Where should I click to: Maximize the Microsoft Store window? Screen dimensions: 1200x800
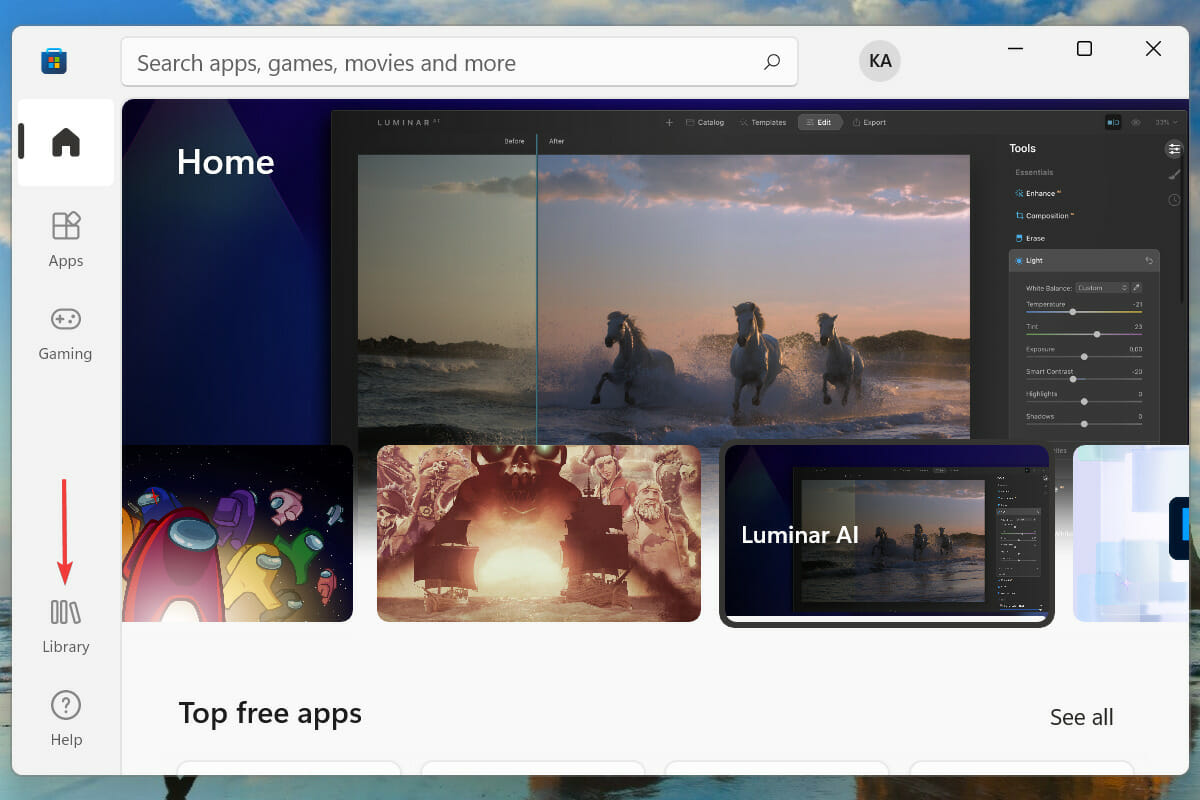tap(1084, 49)
